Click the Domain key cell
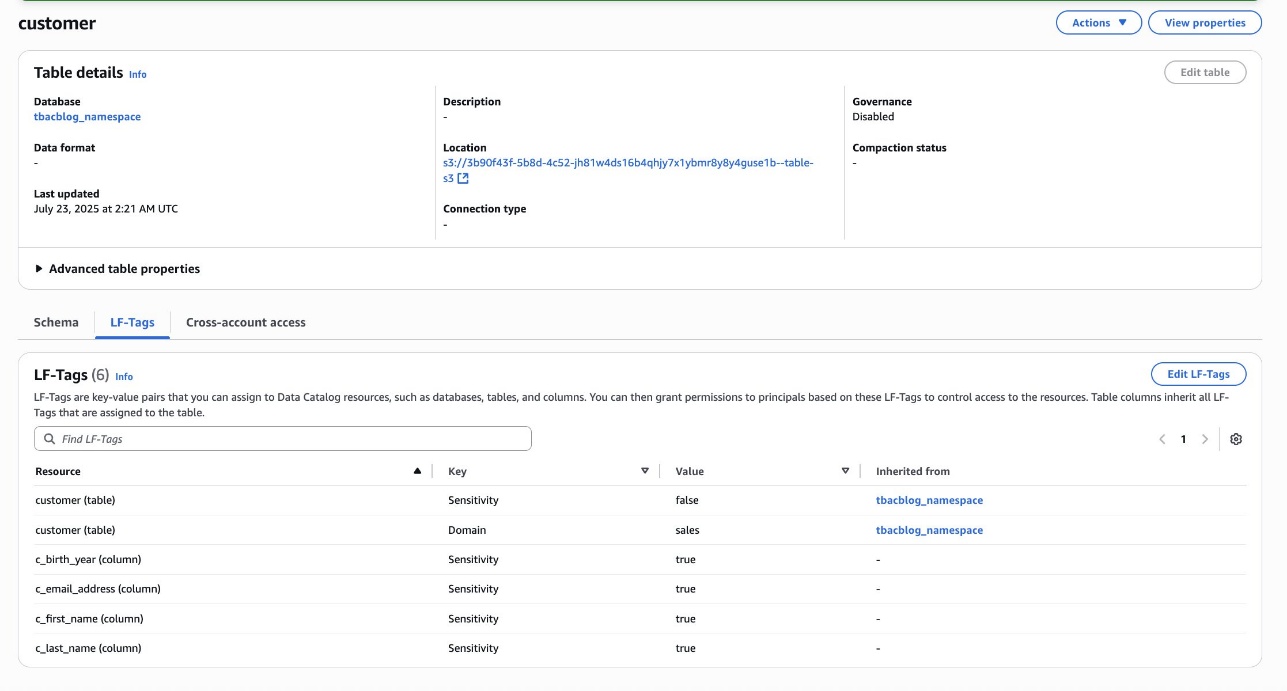1287x691 pixels. (467, 530)
